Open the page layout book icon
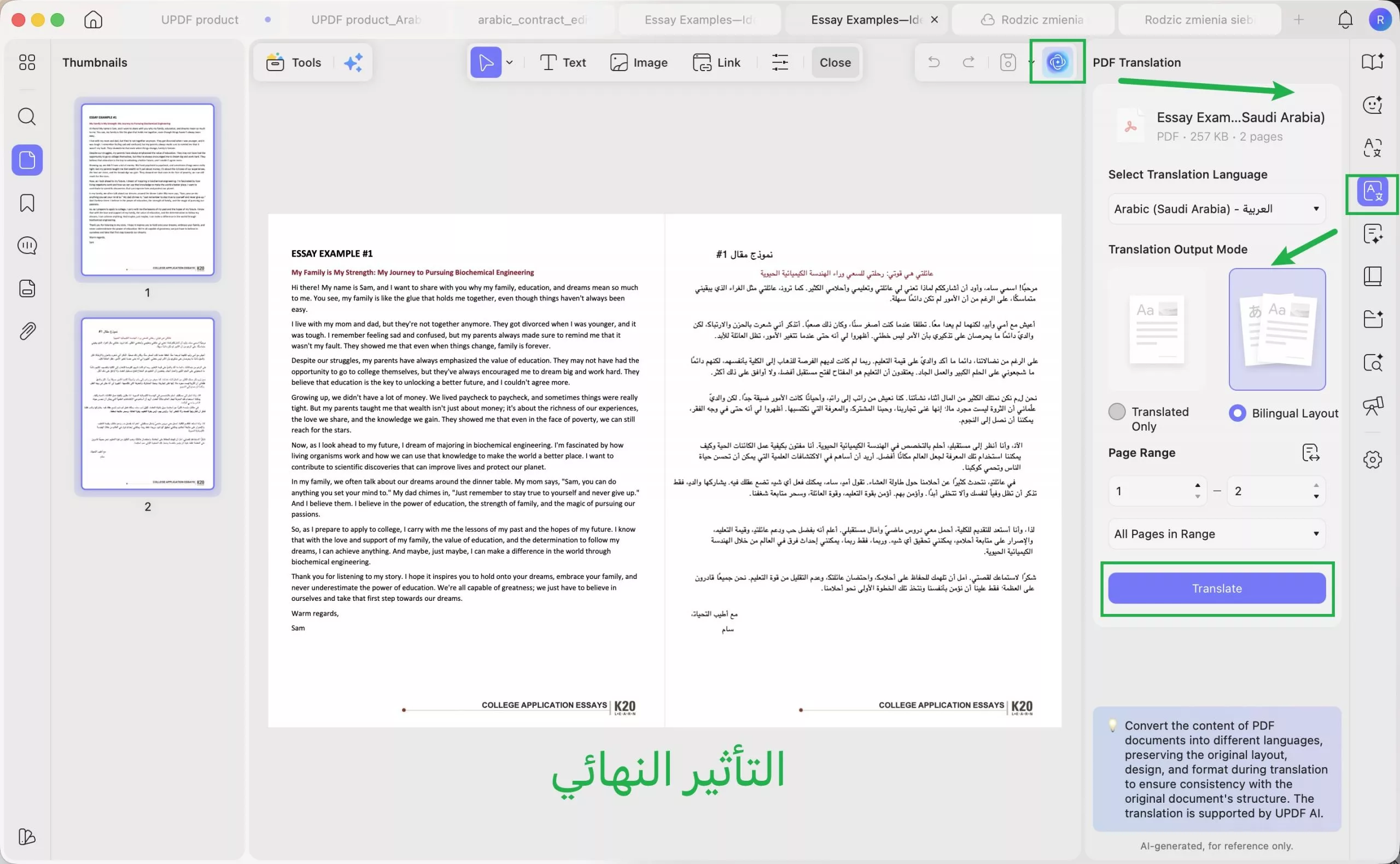The image size is (1400, 864). 1373,276
